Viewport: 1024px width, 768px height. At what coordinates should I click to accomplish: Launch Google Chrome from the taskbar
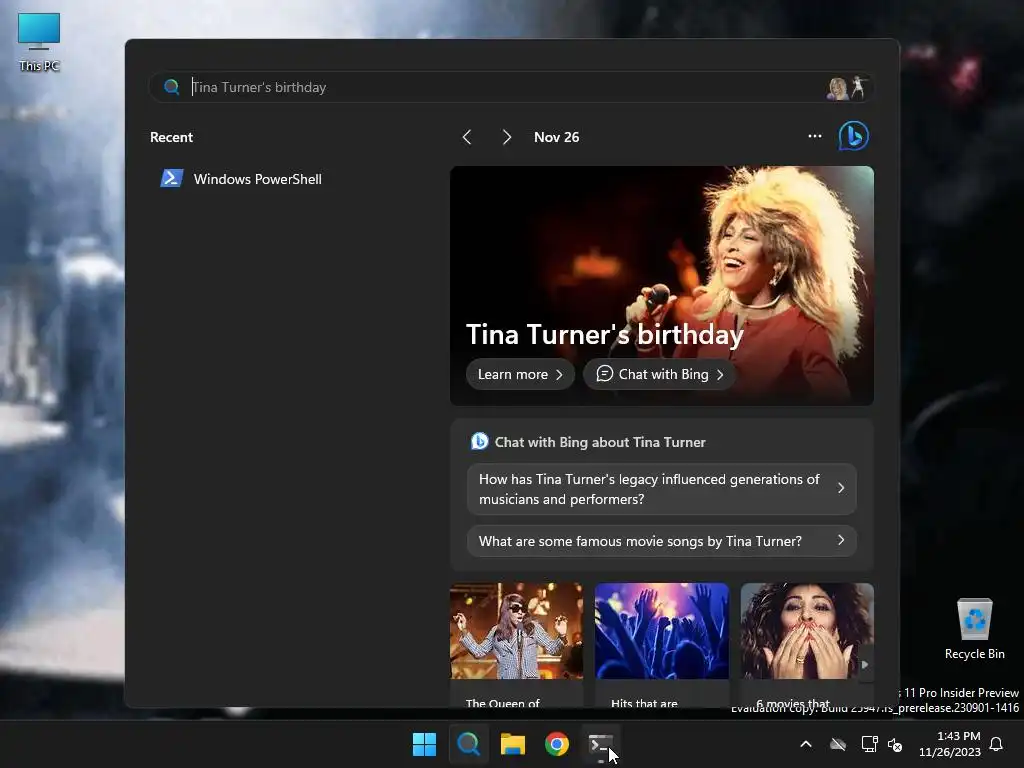pos(557,744)
